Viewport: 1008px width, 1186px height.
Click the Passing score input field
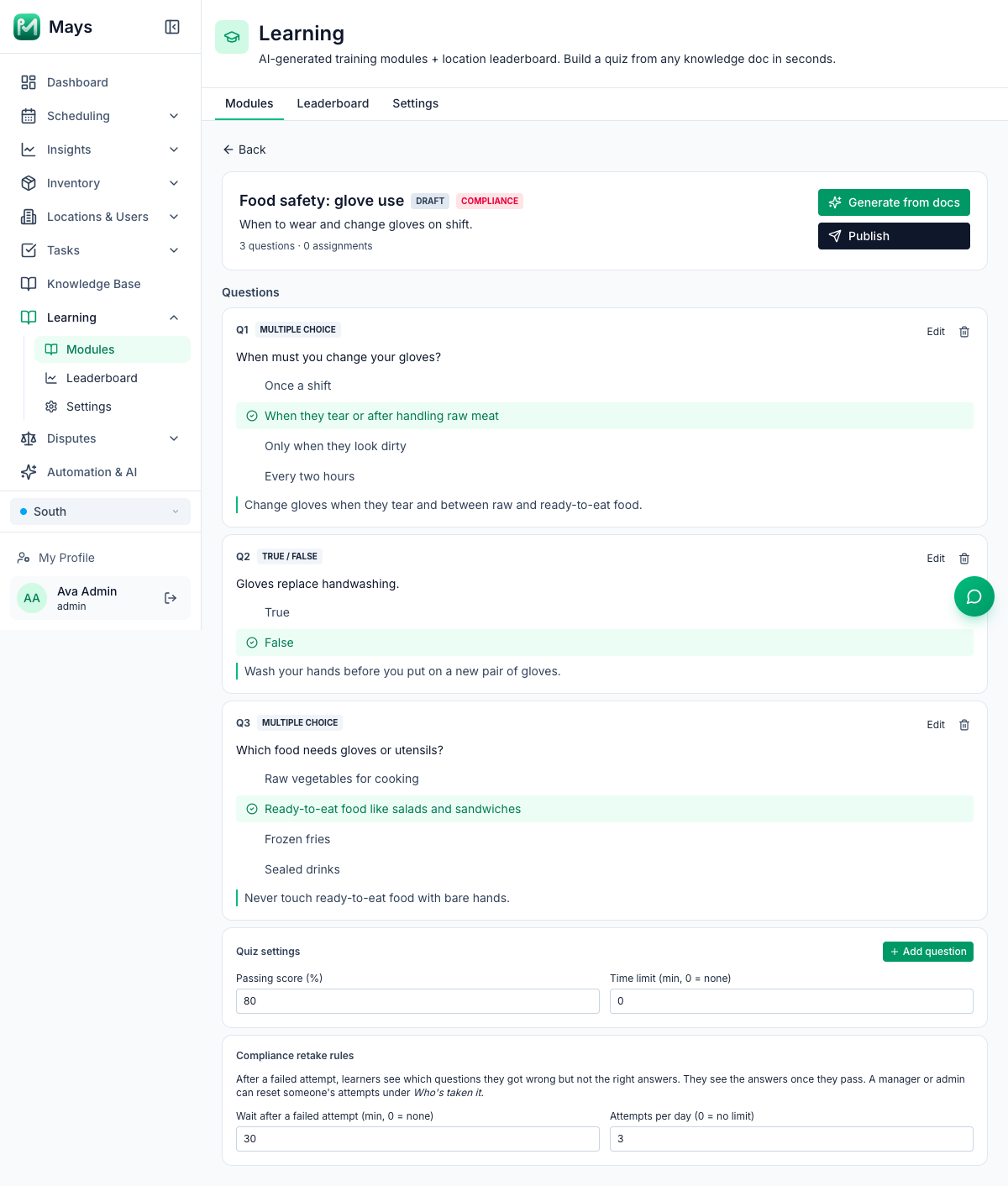coord(417,1001)
